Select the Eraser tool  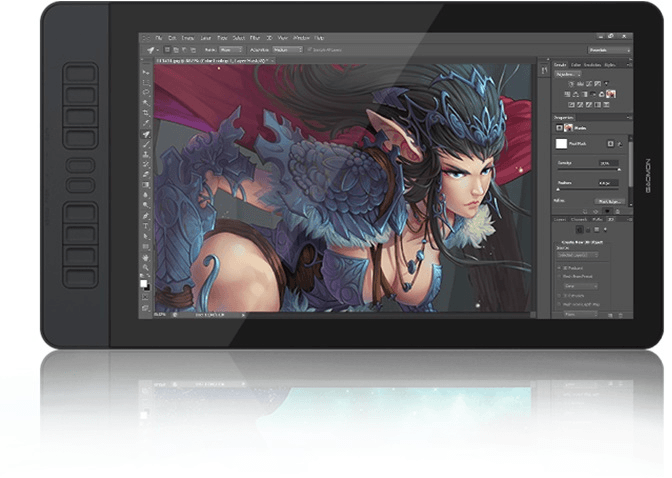tap(146, 175)
